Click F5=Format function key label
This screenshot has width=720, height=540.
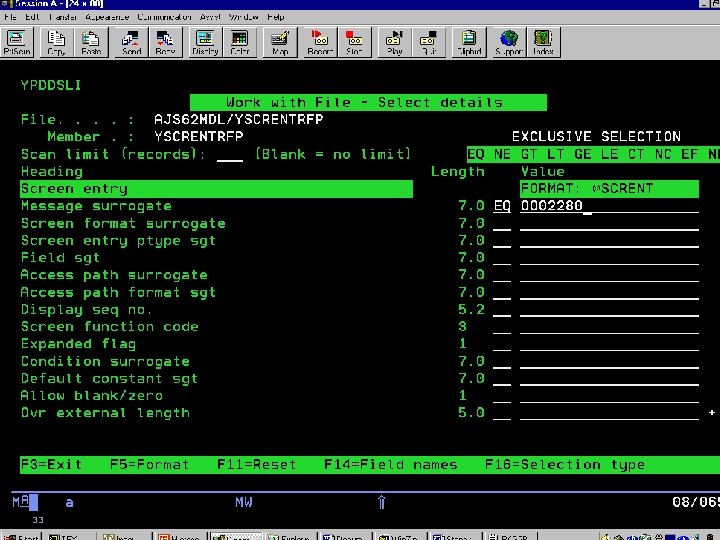[x=150, y=464]
